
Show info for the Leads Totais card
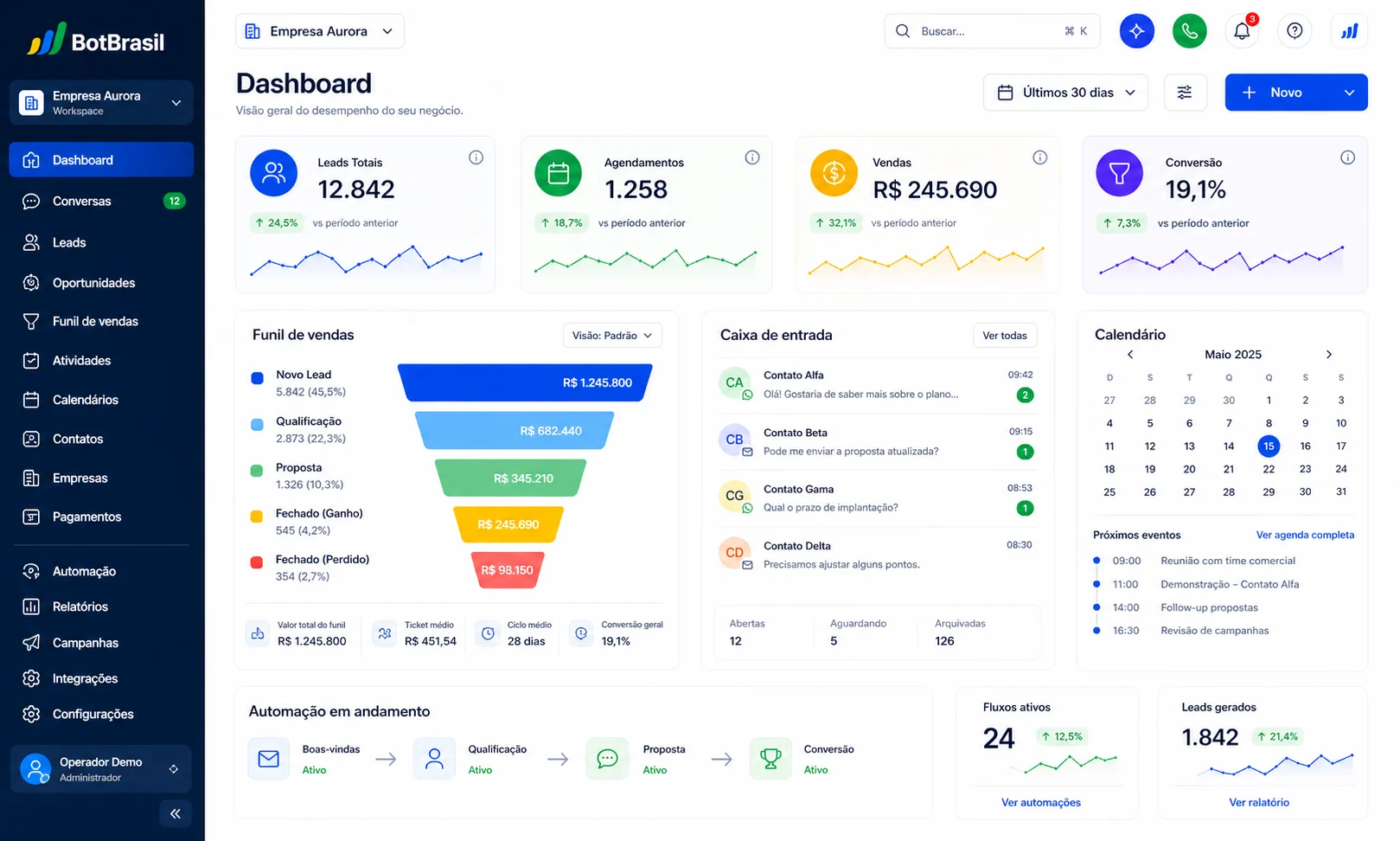476,157
